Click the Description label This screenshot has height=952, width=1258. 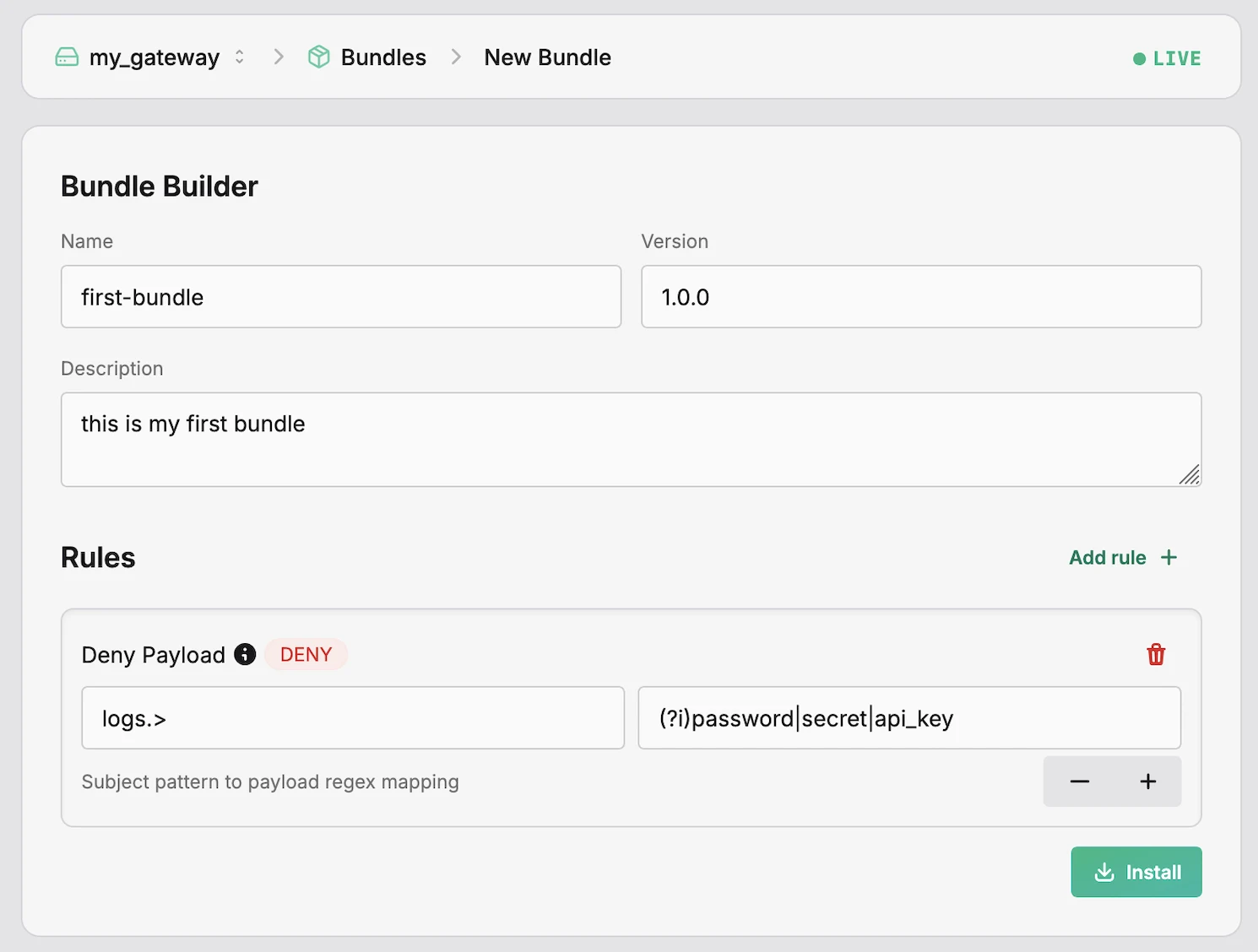click(x=112, y=369)
